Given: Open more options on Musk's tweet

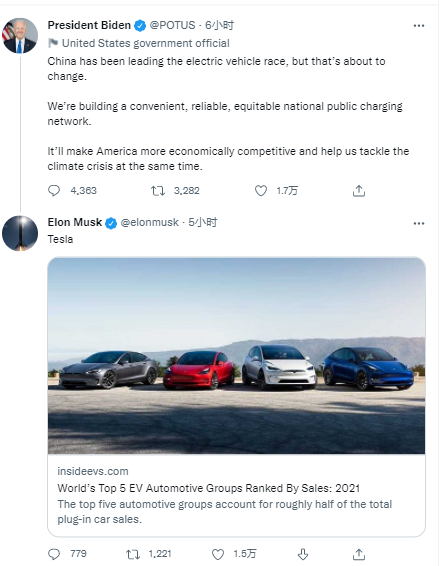Looking at the screenshot, I should pos(419,223).
